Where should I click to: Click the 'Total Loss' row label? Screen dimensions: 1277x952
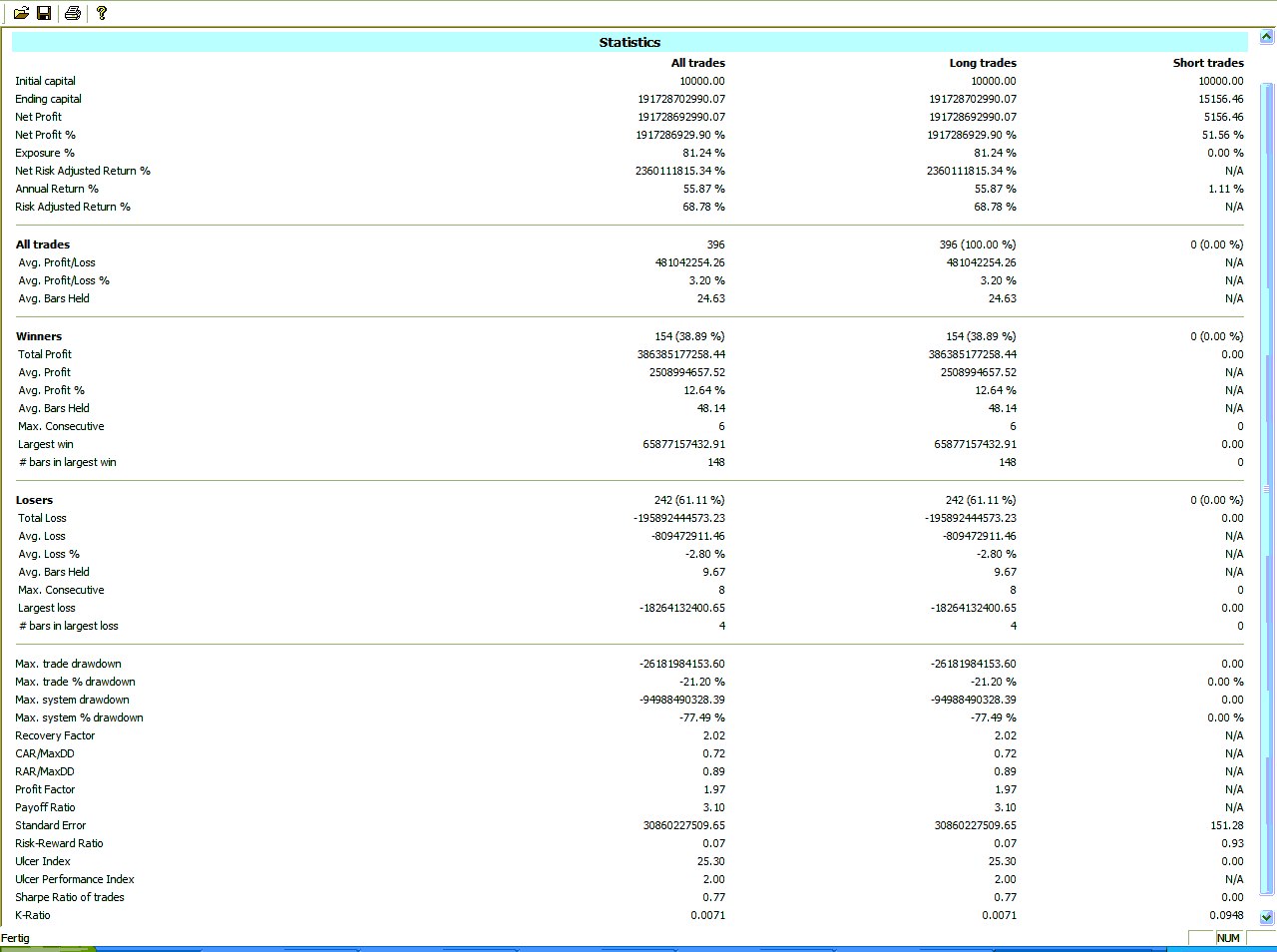(42, 518)
